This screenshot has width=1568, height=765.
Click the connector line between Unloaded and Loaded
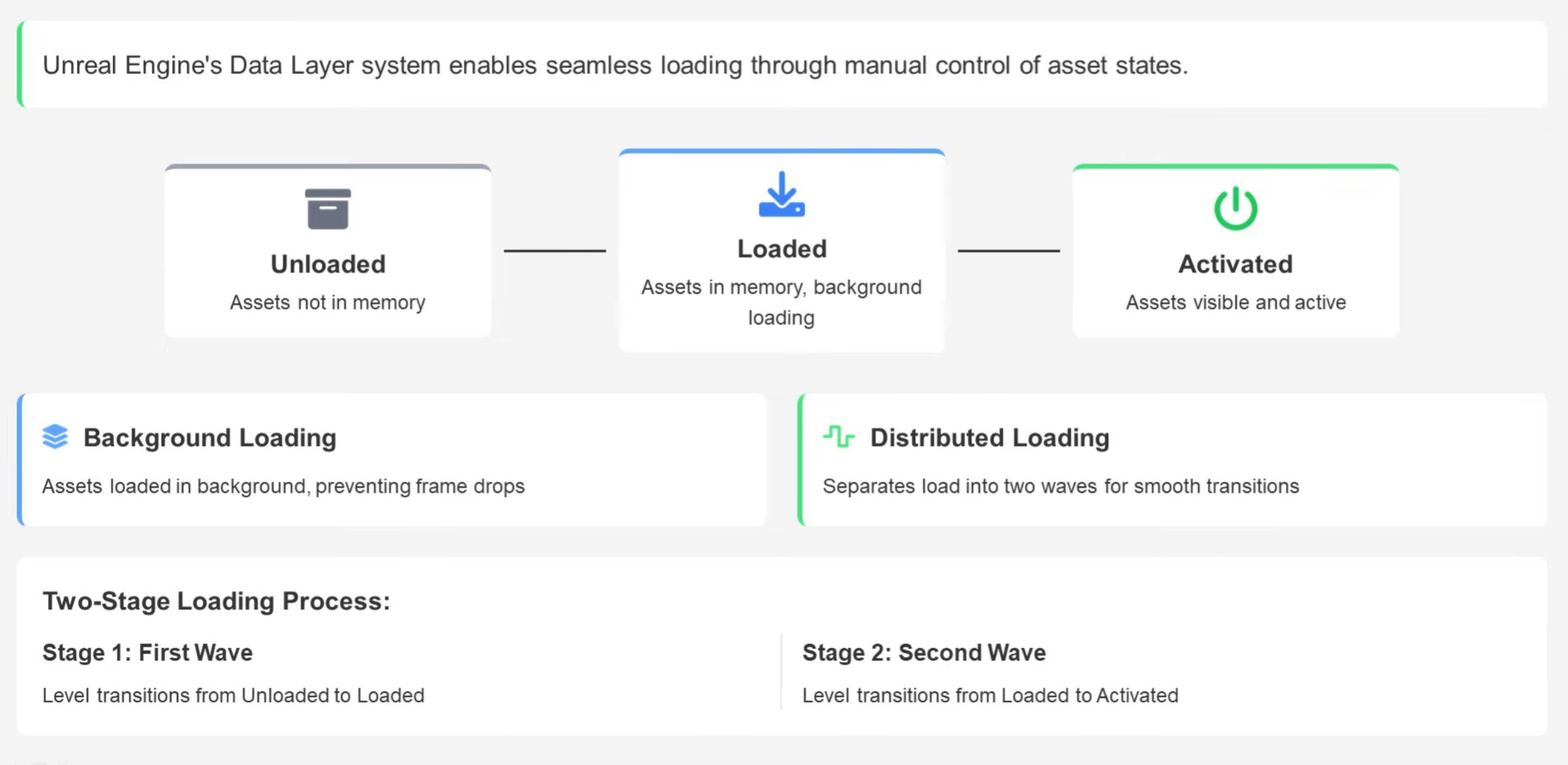[x=554, y=251]
